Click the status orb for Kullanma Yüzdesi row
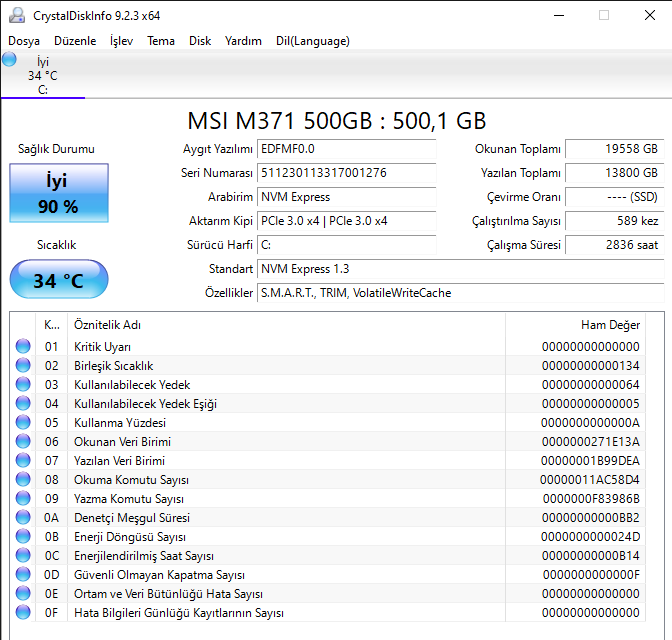Screen dimensions: 672x640 [x=23, y=423]
